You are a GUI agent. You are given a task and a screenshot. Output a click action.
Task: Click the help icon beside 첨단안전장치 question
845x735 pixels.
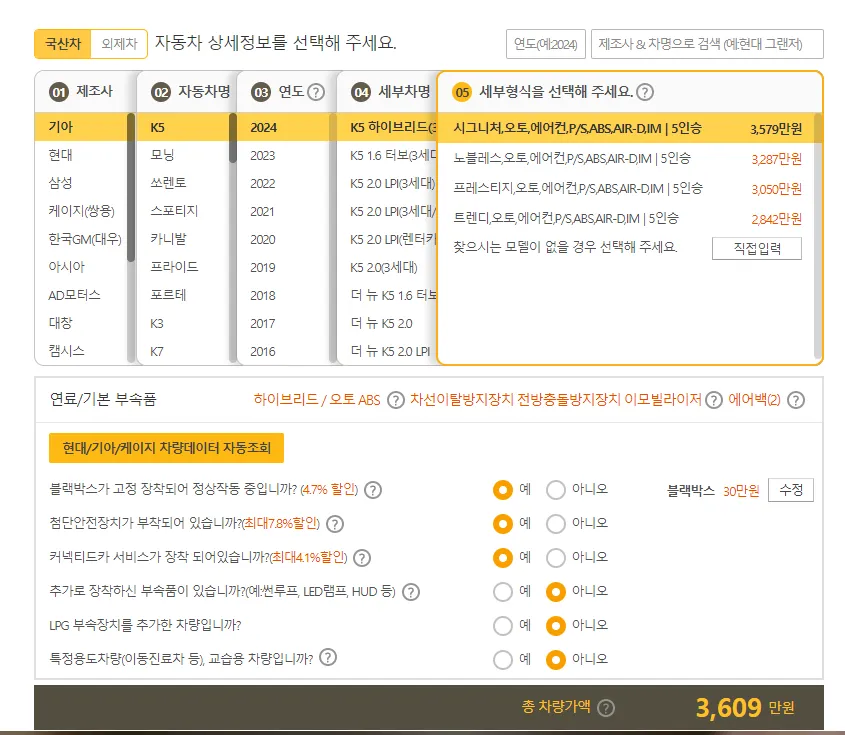(x=335, y=523)
